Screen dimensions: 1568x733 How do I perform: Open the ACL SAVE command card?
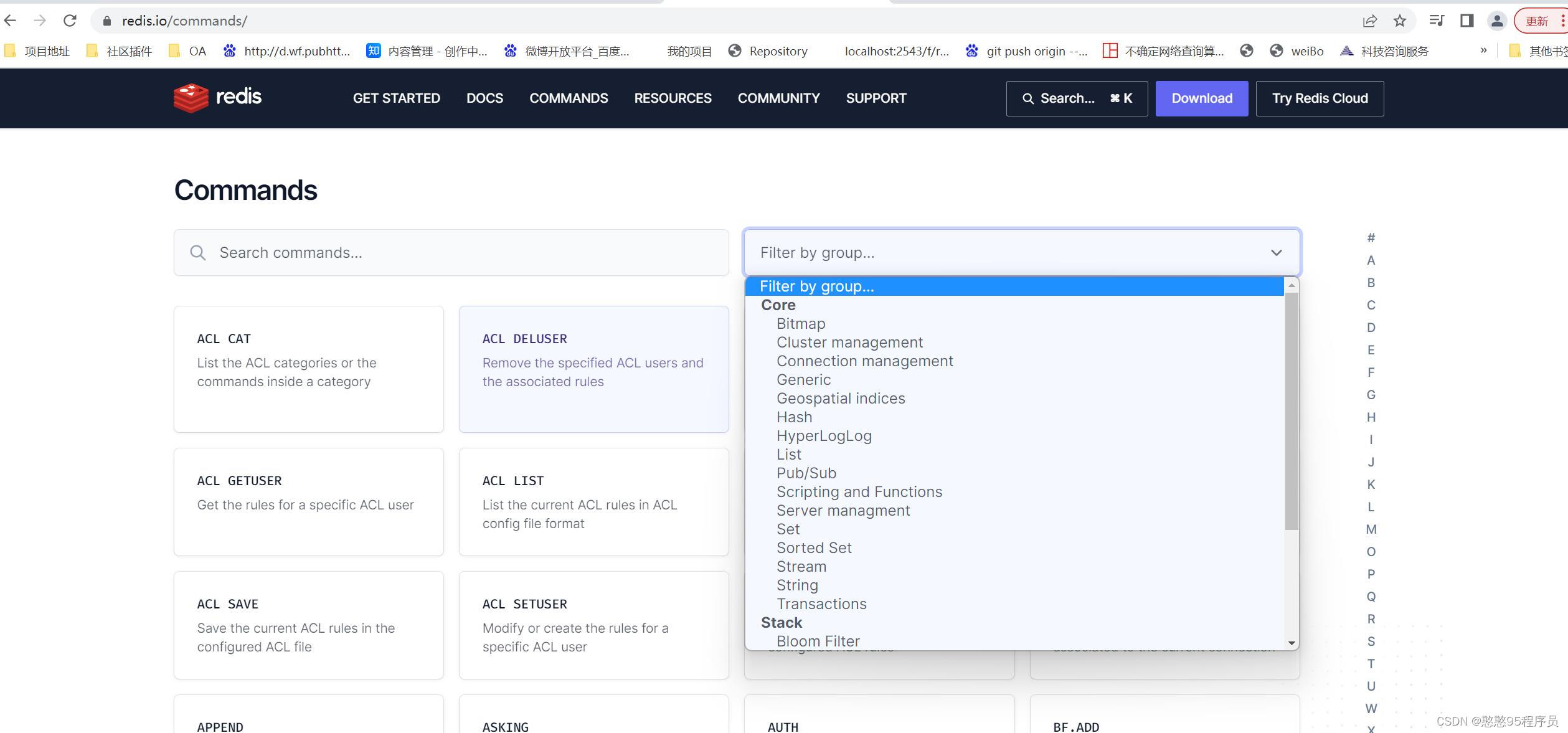click(x=309, y=625)
